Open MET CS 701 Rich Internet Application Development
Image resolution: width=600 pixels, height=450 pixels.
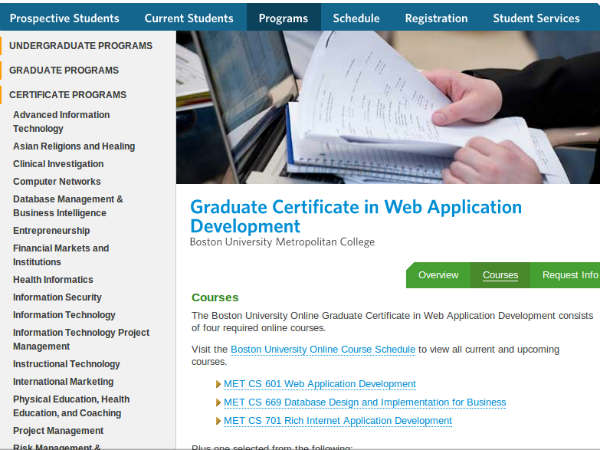click(338, 421)
